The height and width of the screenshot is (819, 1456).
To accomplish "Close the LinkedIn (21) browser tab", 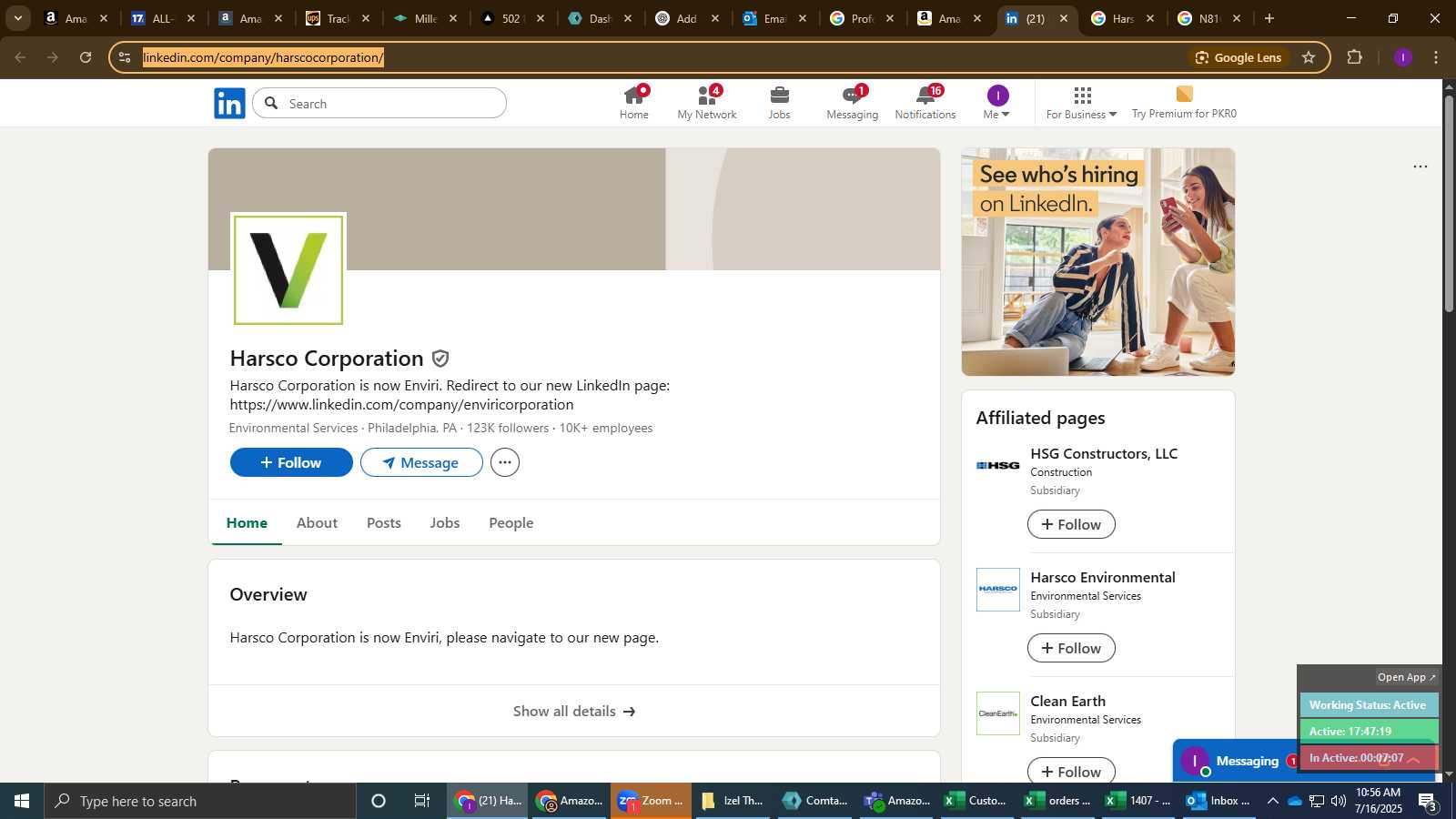I will point(1064,18).
